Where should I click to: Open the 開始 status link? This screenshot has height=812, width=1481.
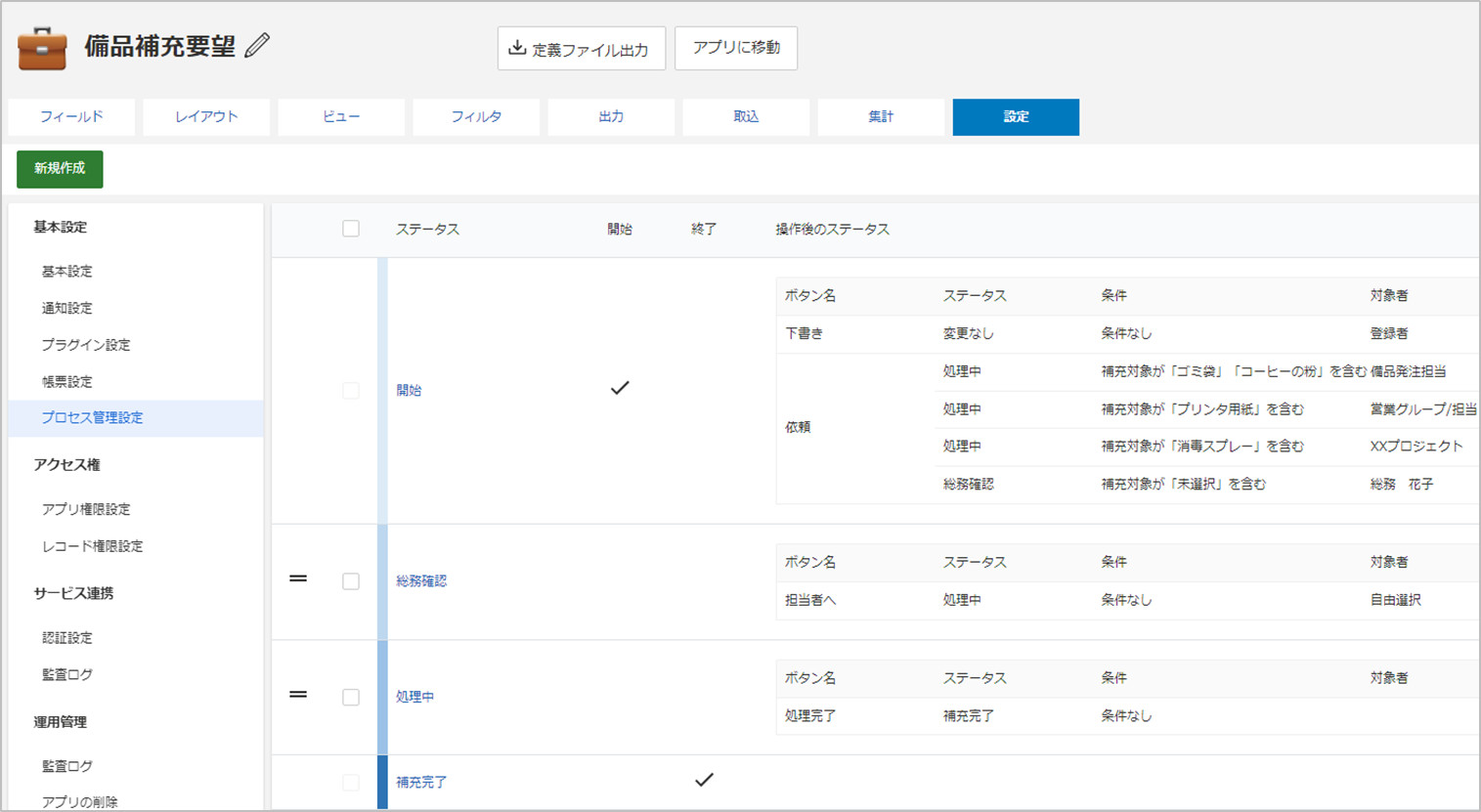409,390
